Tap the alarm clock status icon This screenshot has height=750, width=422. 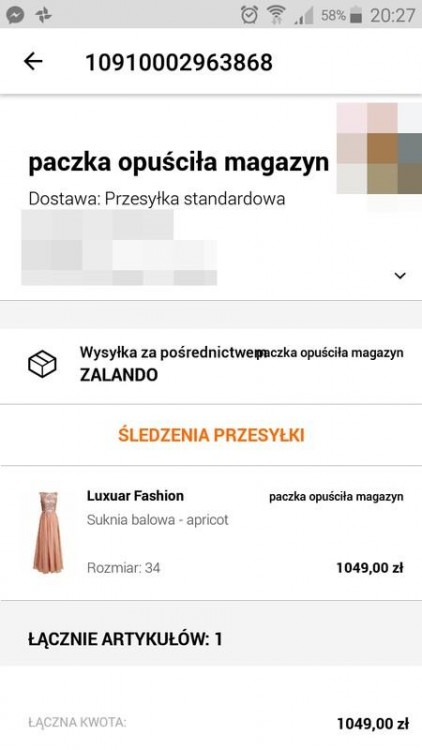[249, 15]
